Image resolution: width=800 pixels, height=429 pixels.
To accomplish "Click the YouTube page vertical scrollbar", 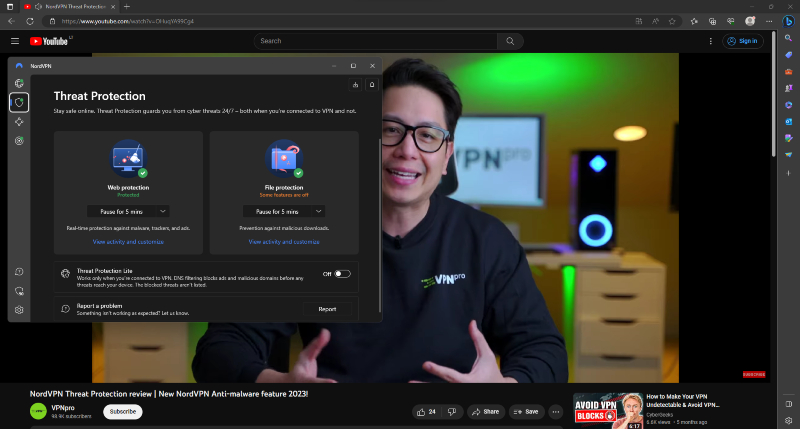I will point(773,94).
